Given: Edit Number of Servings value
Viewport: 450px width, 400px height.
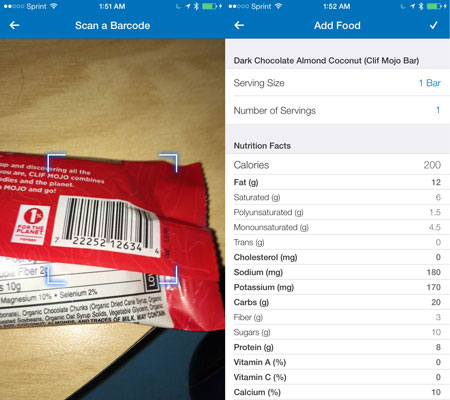Looking at the screenshot, I should pyautogui.click(x=438, y=110).
